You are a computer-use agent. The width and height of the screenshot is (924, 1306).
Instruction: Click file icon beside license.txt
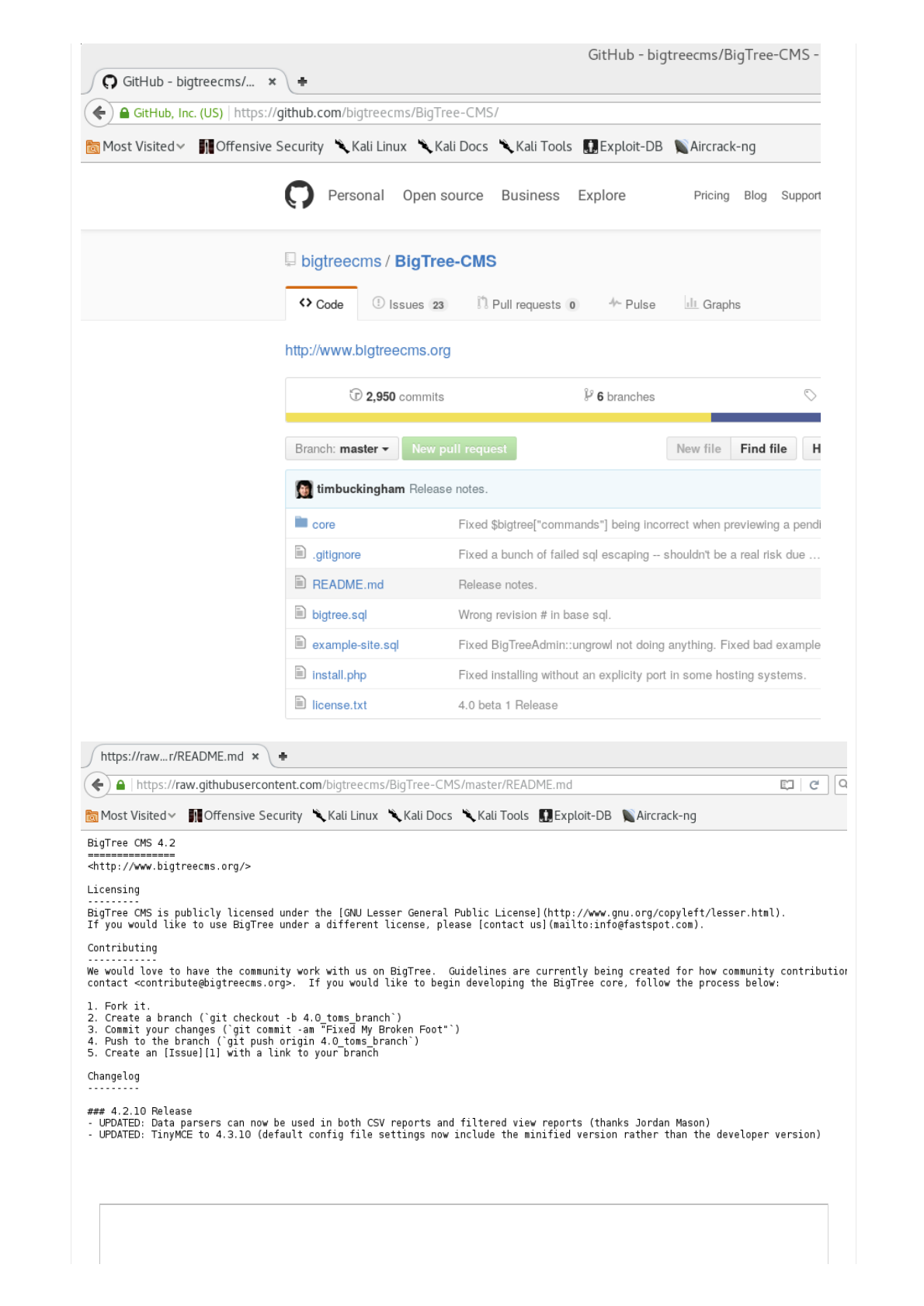point(300,703)
